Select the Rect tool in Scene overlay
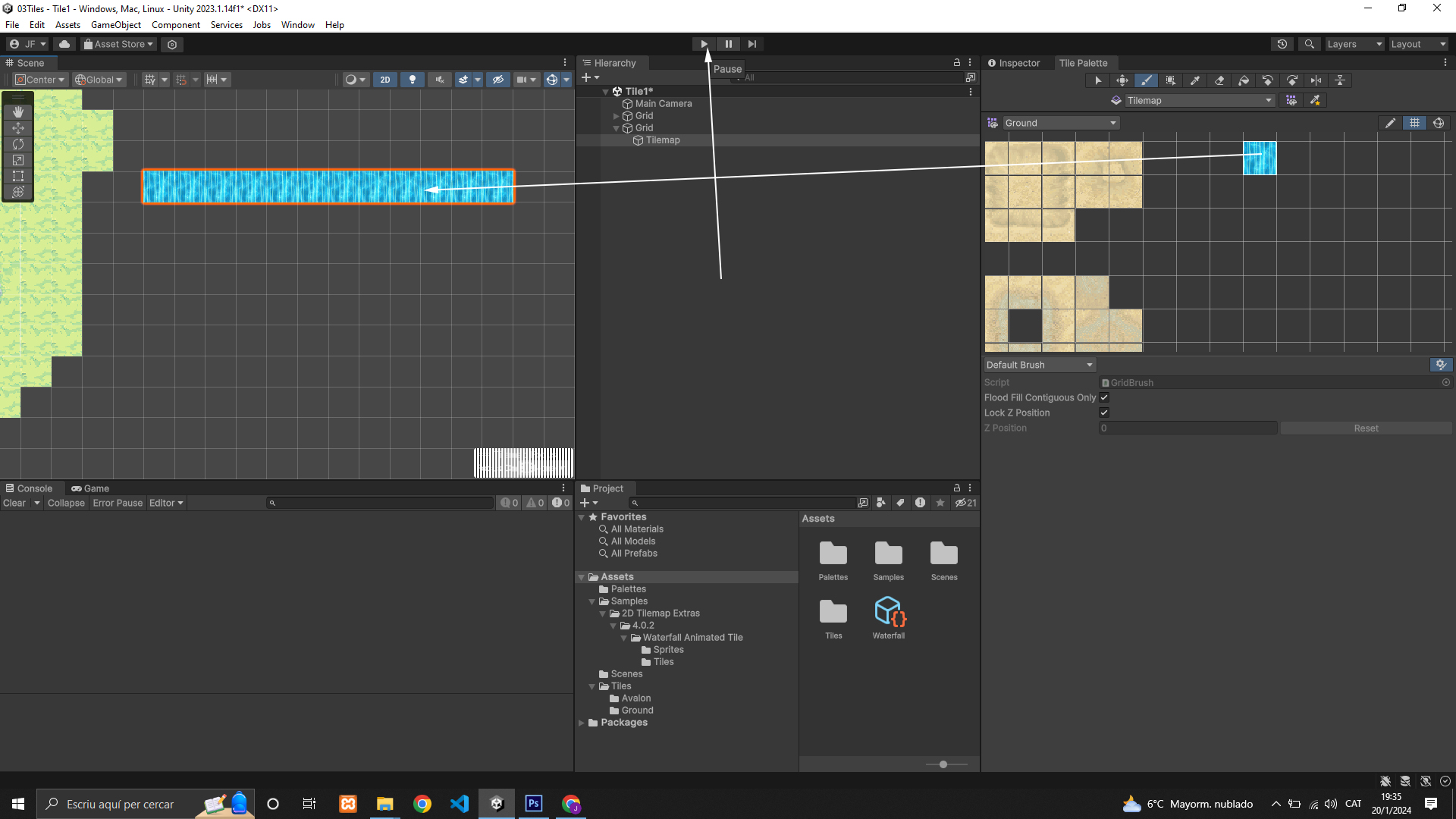 tap(18, 176)
